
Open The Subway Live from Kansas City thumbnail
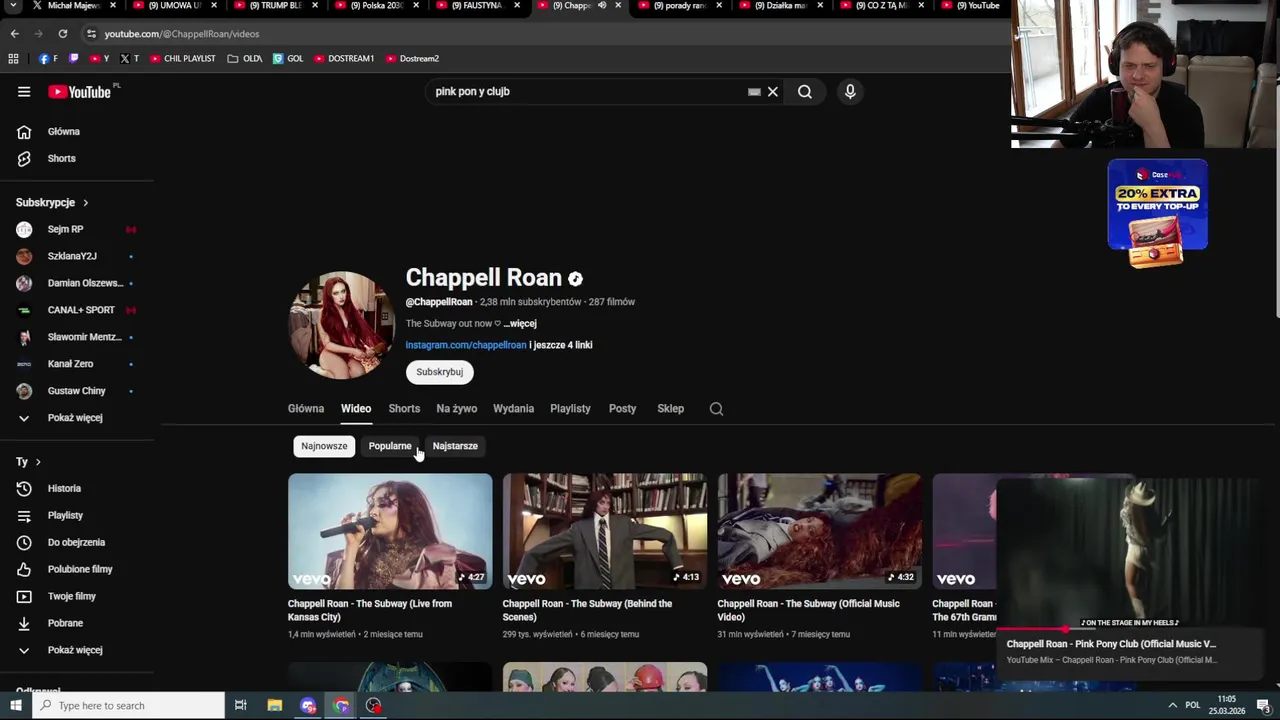coord(390,531)
